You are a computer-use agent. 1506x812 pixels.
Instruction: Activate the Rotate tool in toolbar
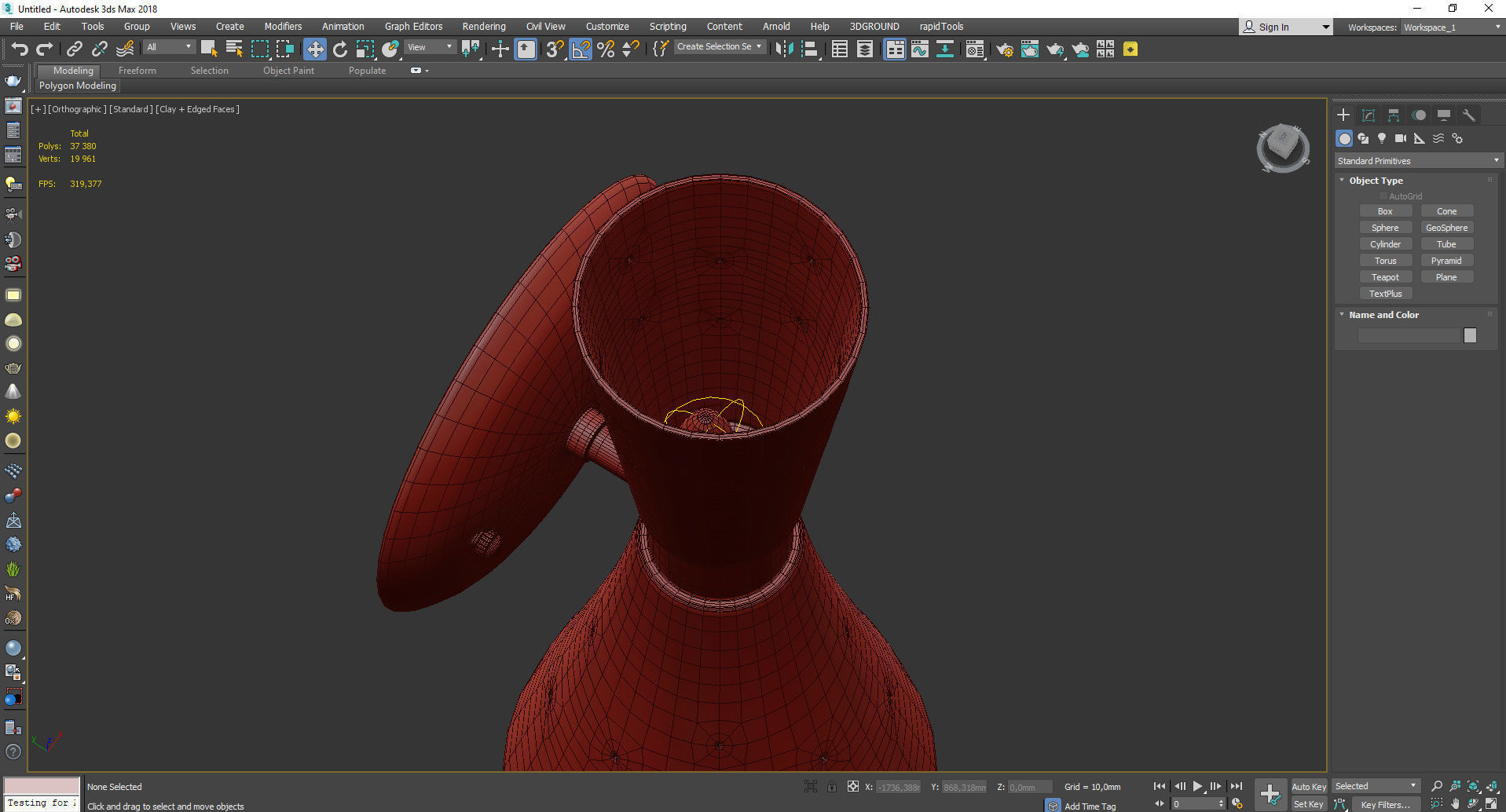(340, 49)
